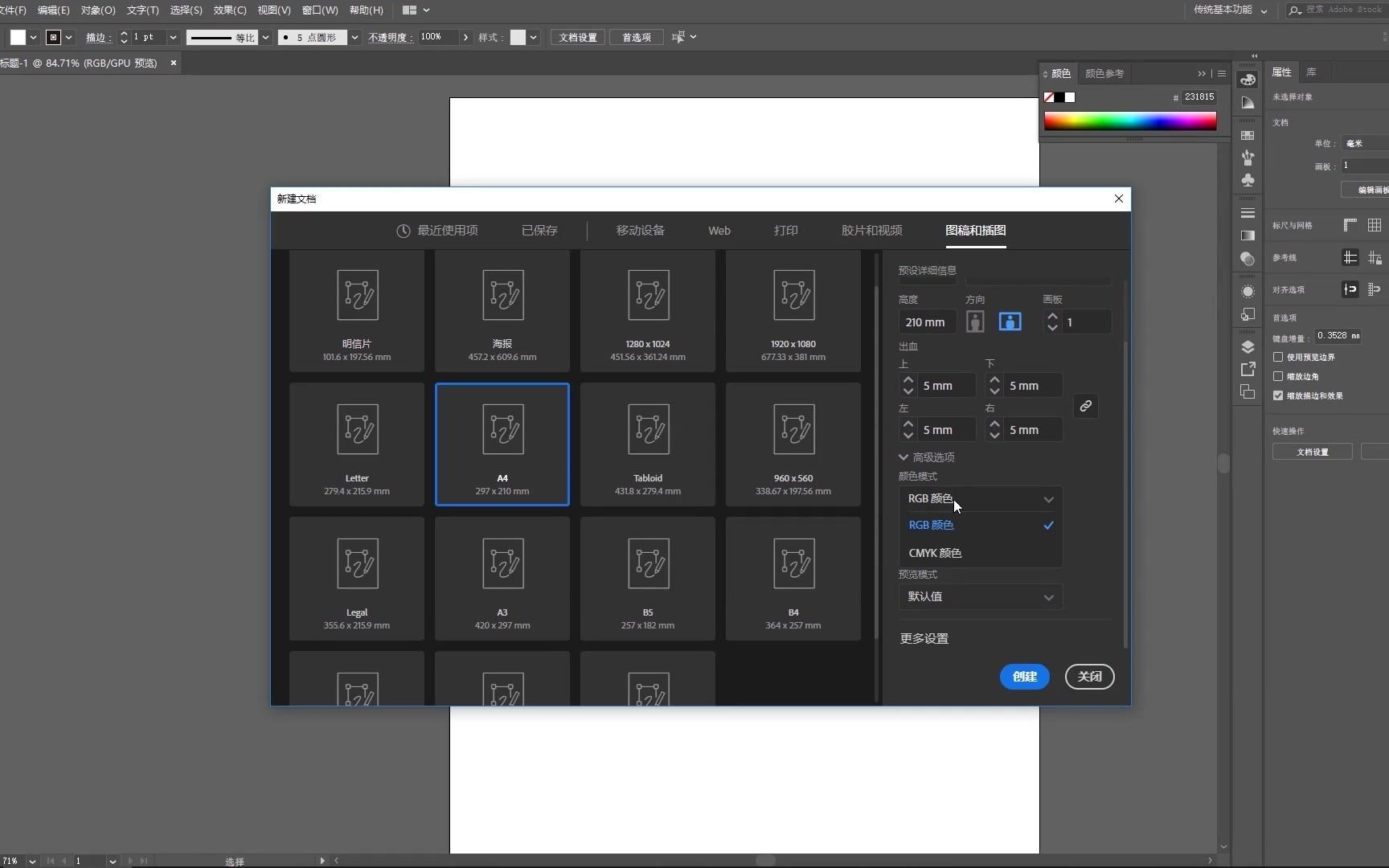Lock guides icon in Properties panel
This screenshot has height=868, width=1389.
click(1375, 257)
